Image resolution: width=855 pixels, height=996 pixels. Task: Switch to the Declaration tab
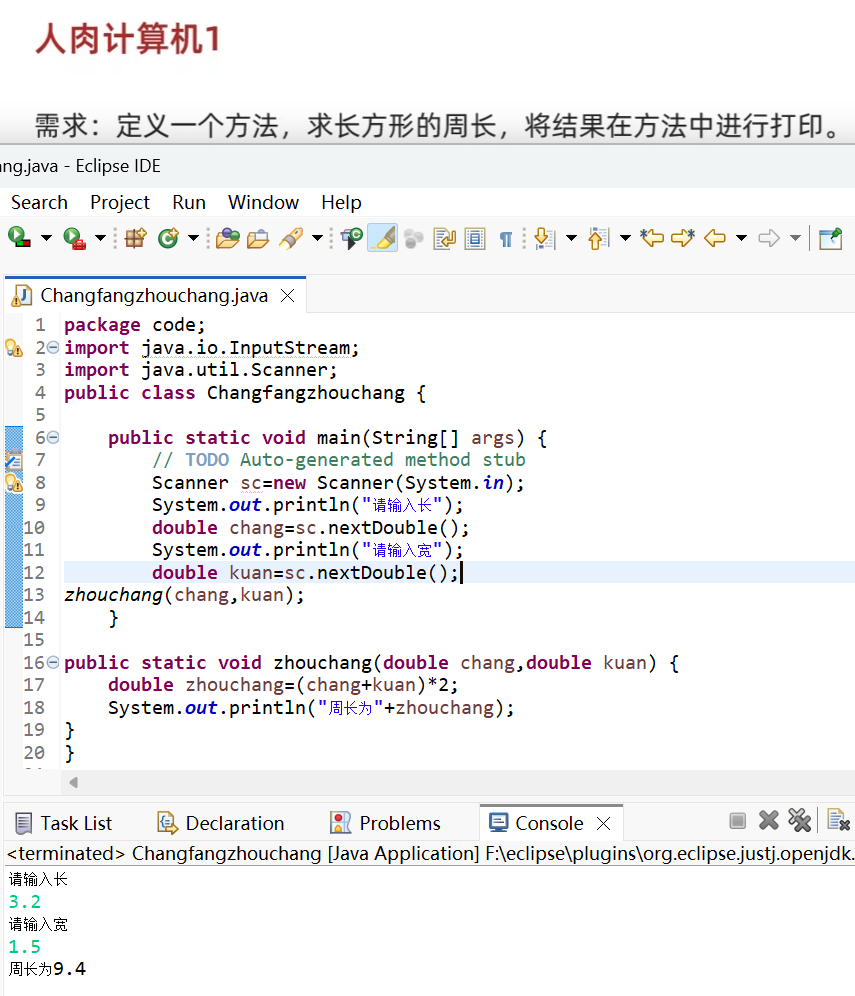[220, 823]
